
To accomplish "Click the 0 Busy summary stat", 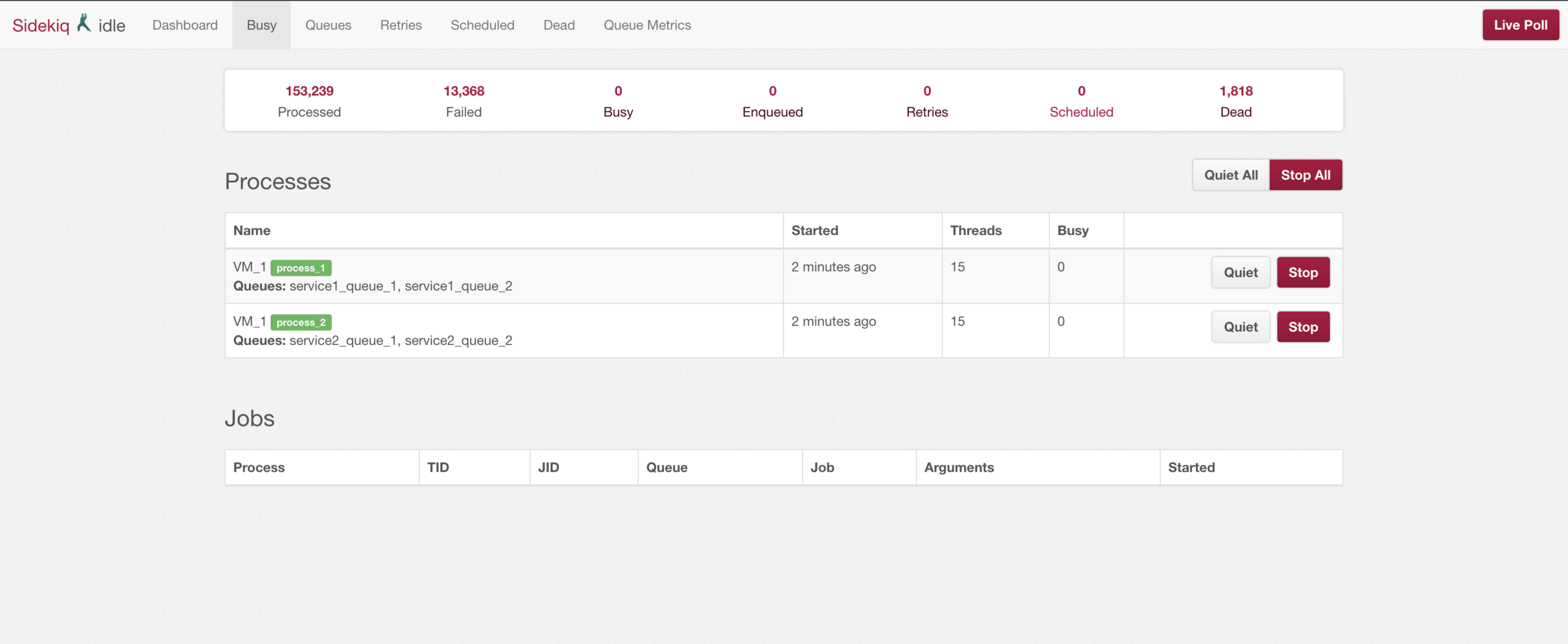I will pos(618,100).
